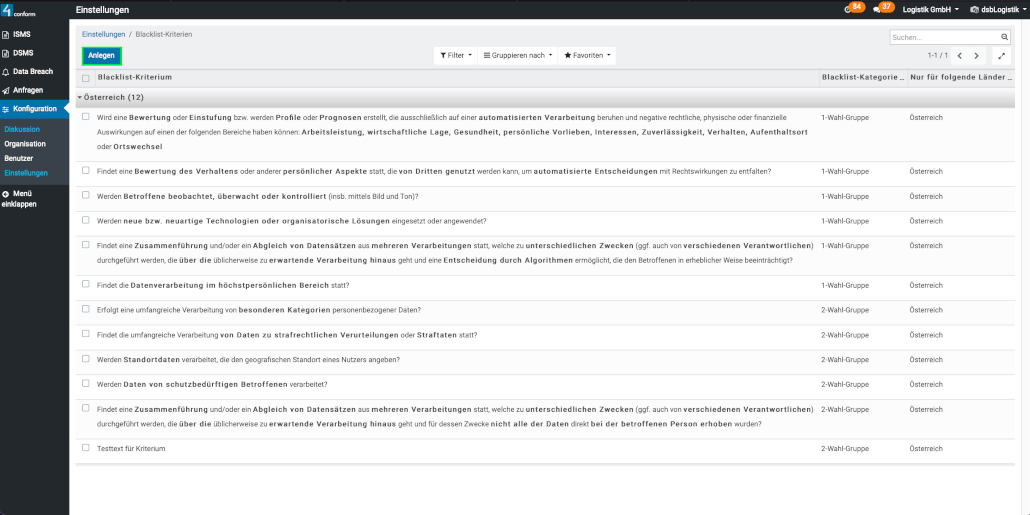Click the 4conform logo
1030x515 pixels.
[18, 10]
